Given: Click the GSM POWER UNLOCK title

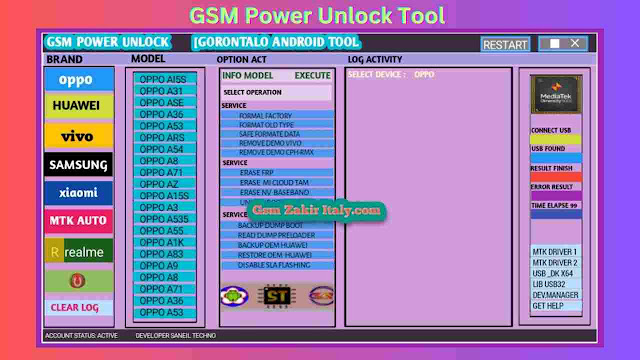Looking at the screenshot, I should [107, 42].
